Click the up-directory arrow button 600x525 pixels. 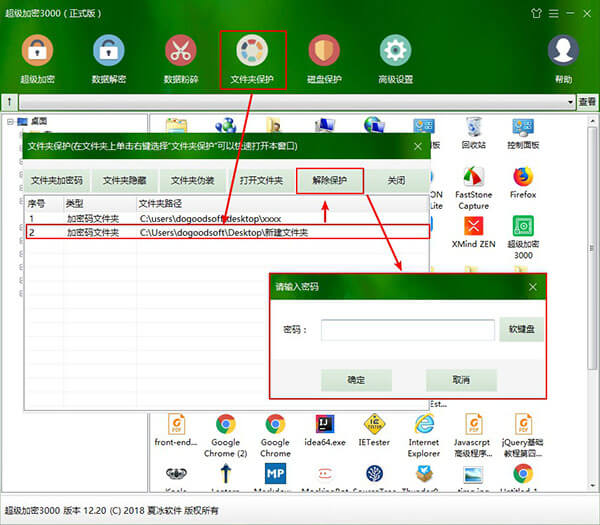[x=9, y=102]
